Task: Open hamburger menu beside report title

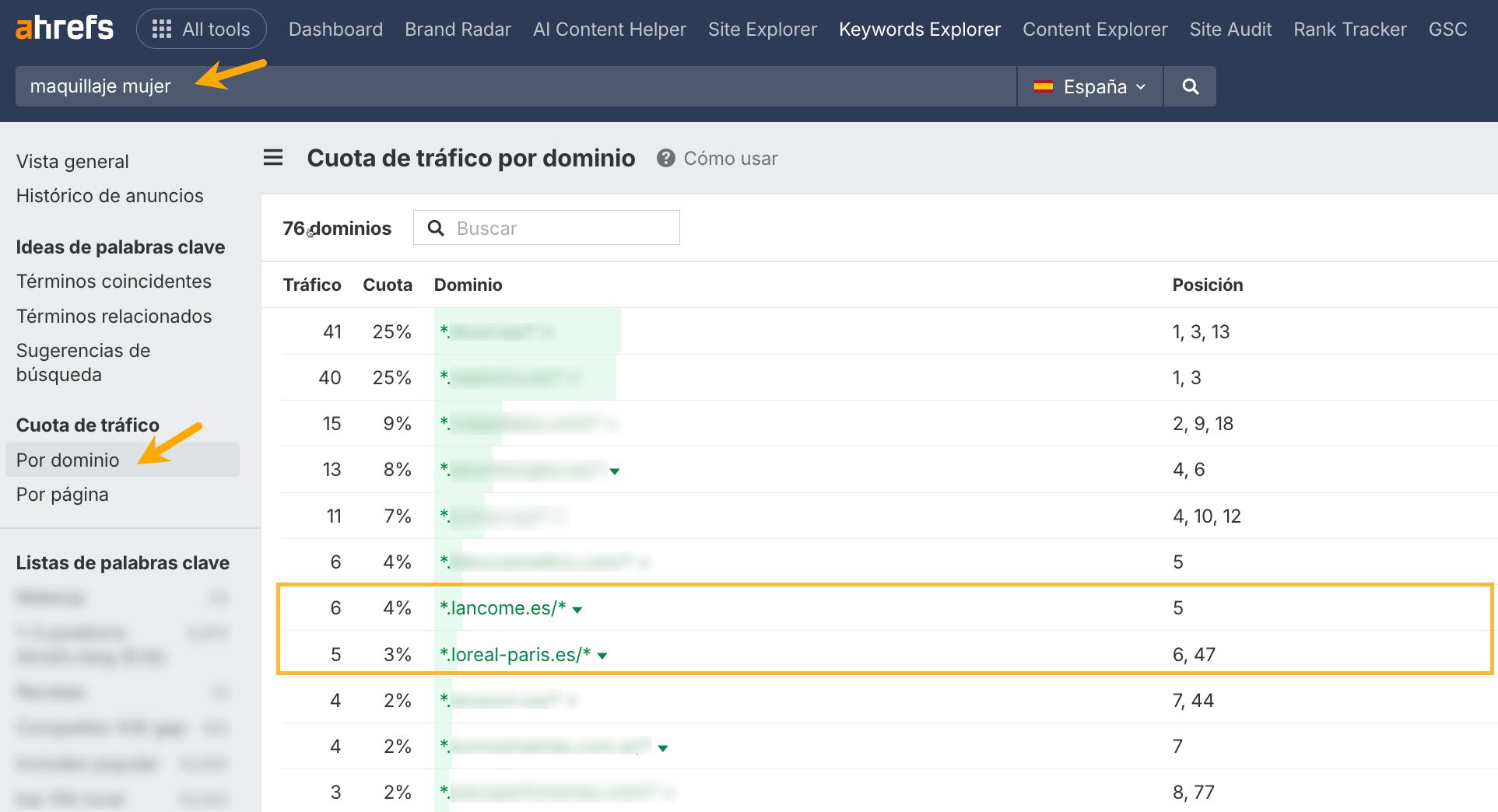Action: pos(272,157)
